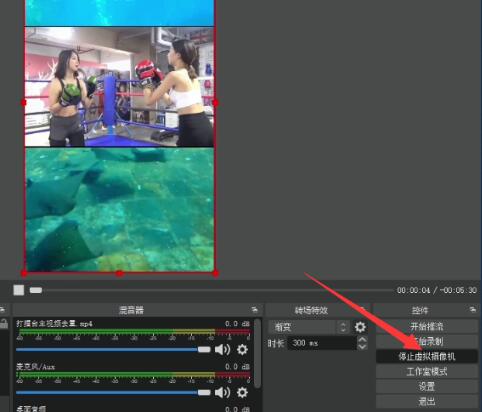
Task: Toggle the source lock padlock icon
Action: pos(4,324)
